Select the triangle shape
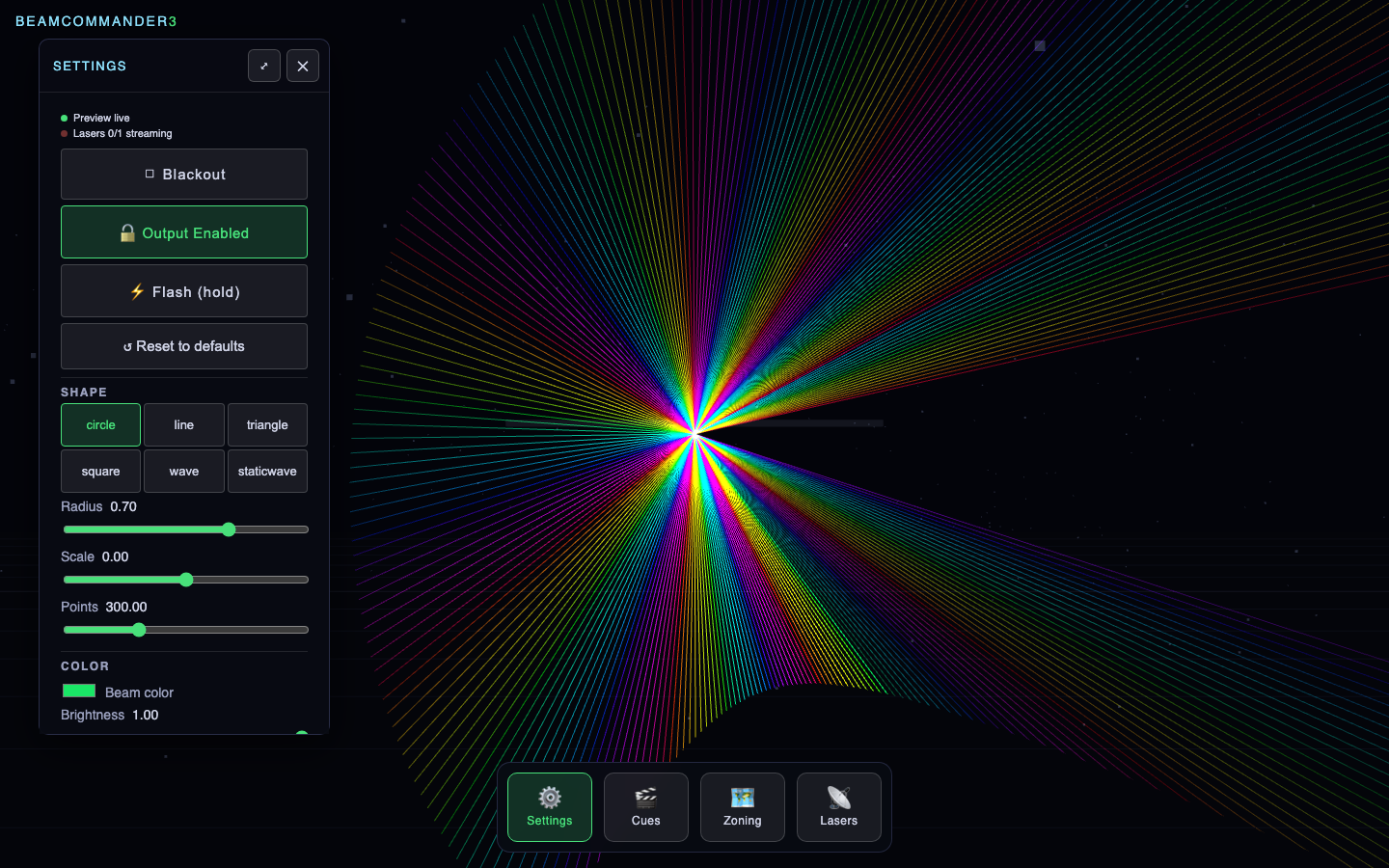Image resolution: width=1389 pixels, height=868 pixels. pos(267,425)
